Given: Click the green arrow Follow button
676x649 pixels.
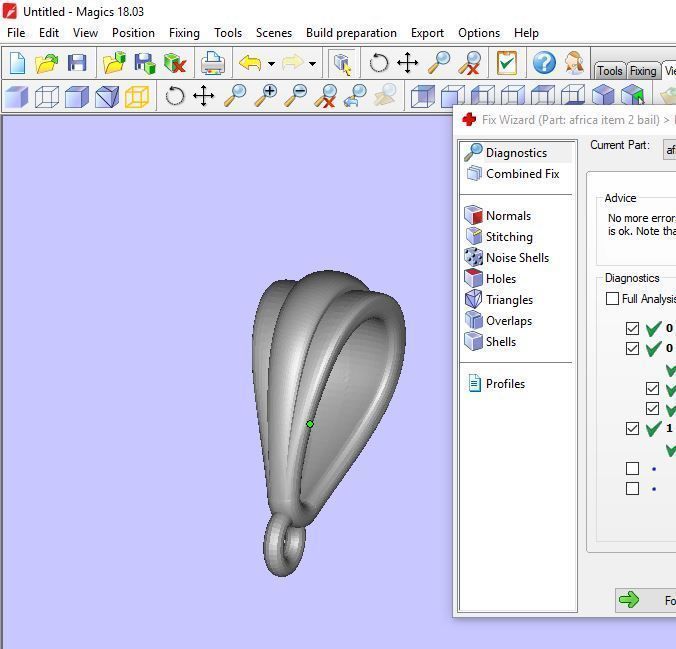Looking at the screenshot, I should pyautogui.click(x=645, y=600).
